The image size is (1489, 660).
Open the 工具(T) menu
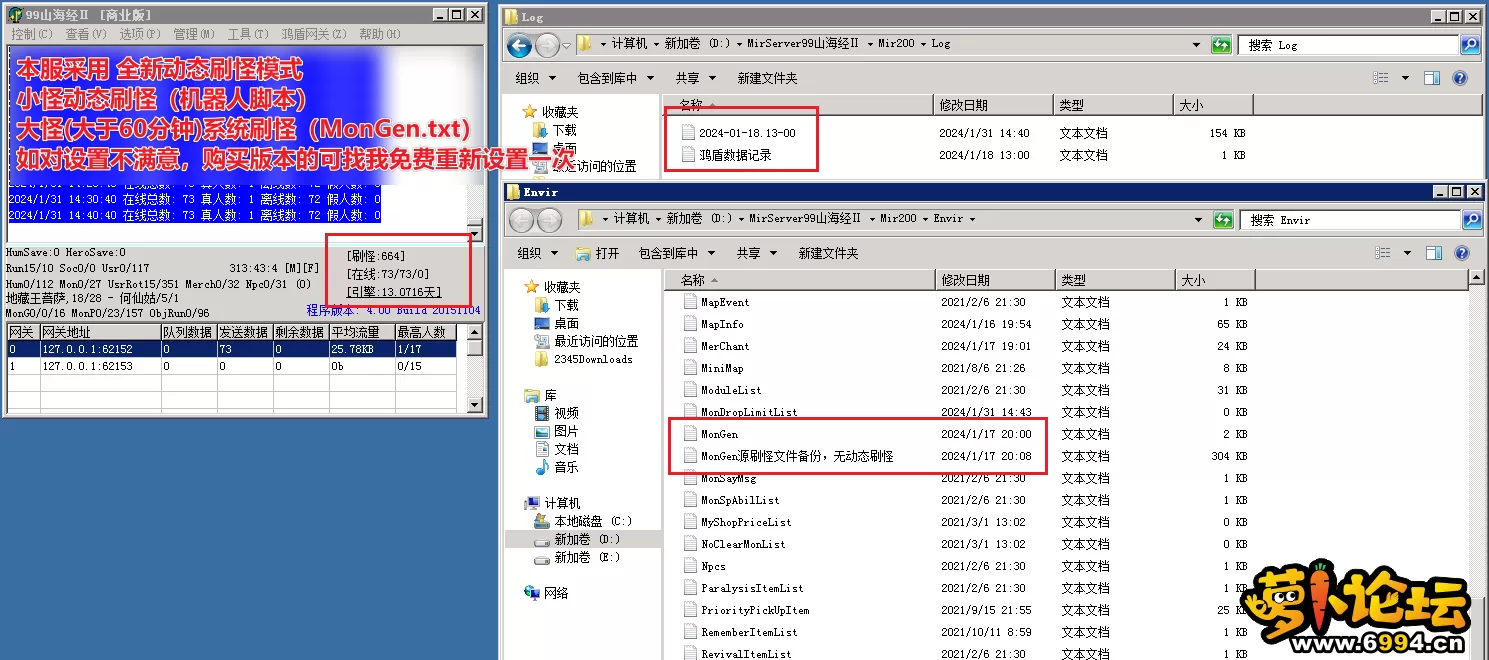click(x=249, y=34)
